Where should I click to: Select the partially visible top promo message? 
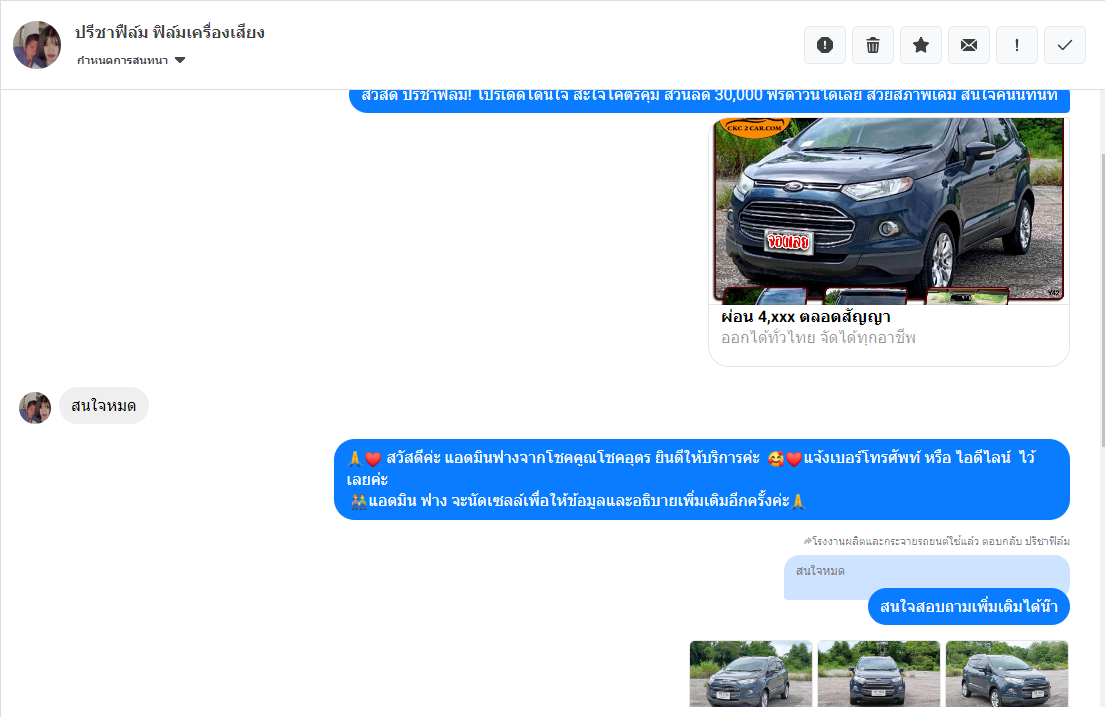coord(710,100)
